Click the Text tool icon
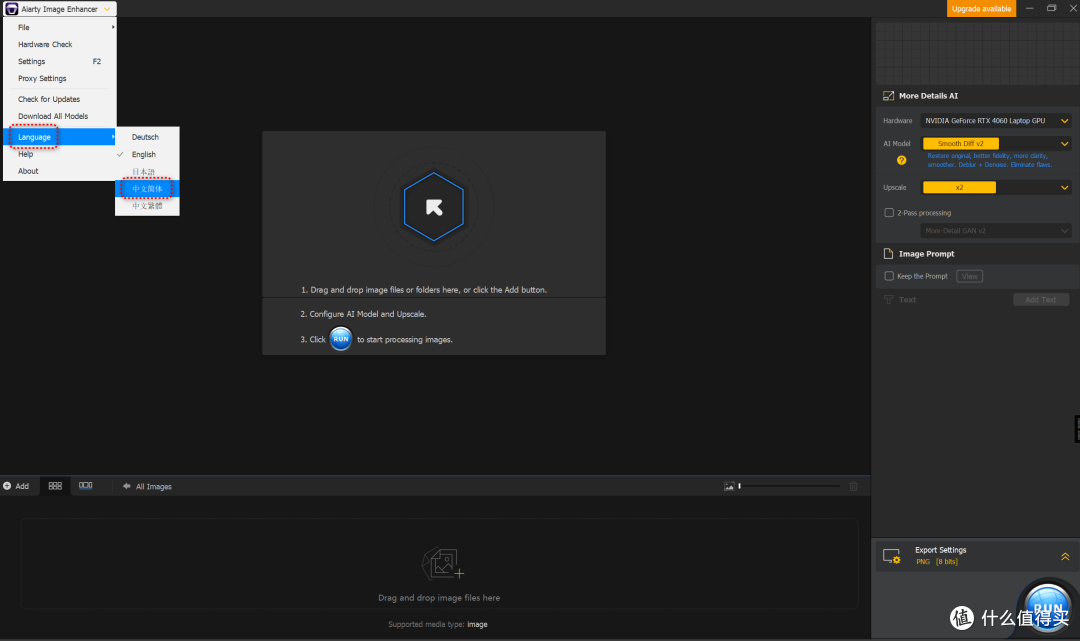Image resolution: width=1080 pixels, height=641 pixels. pos(889,300)
